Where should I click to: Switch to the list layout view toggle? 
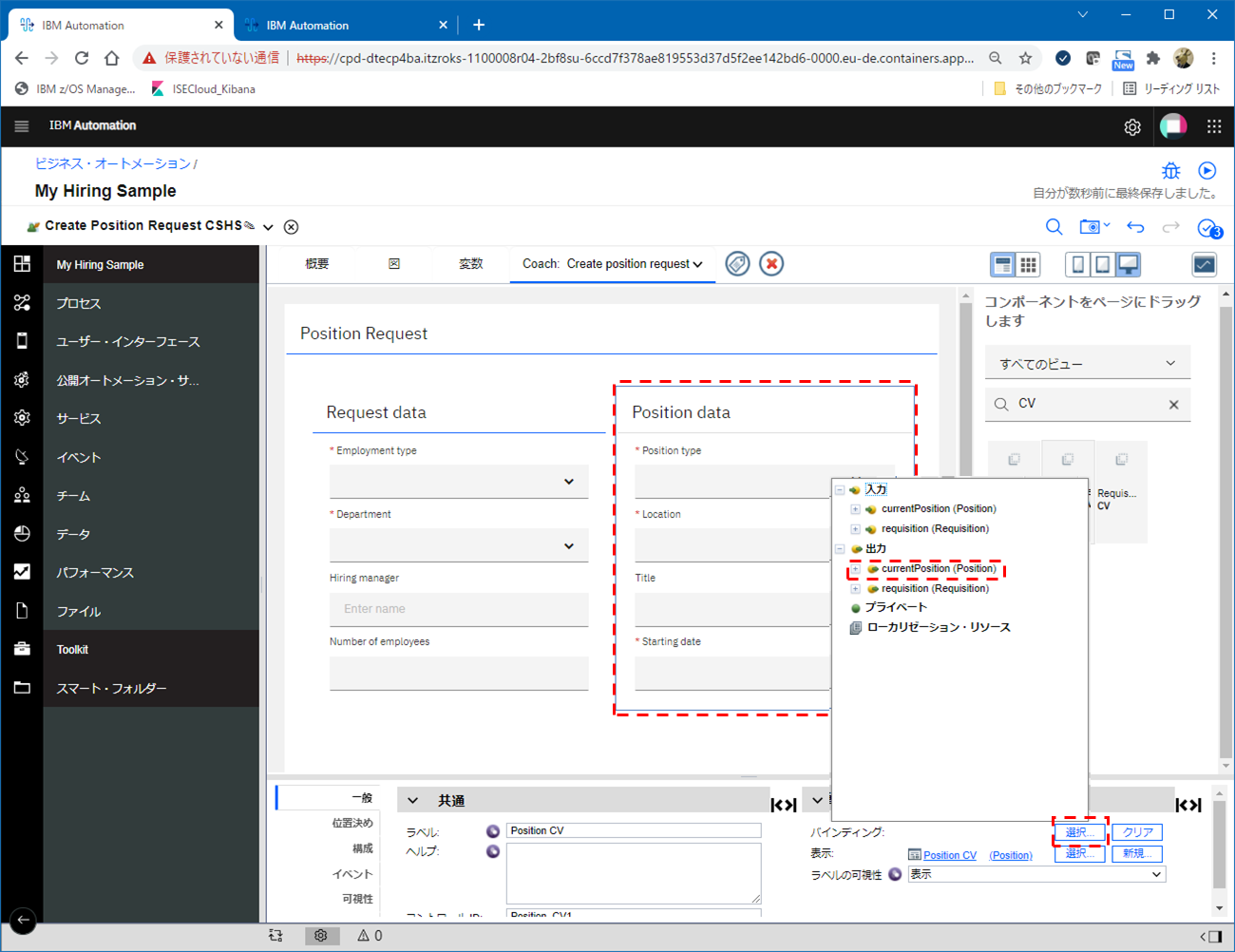click(x=1002, y=265)
